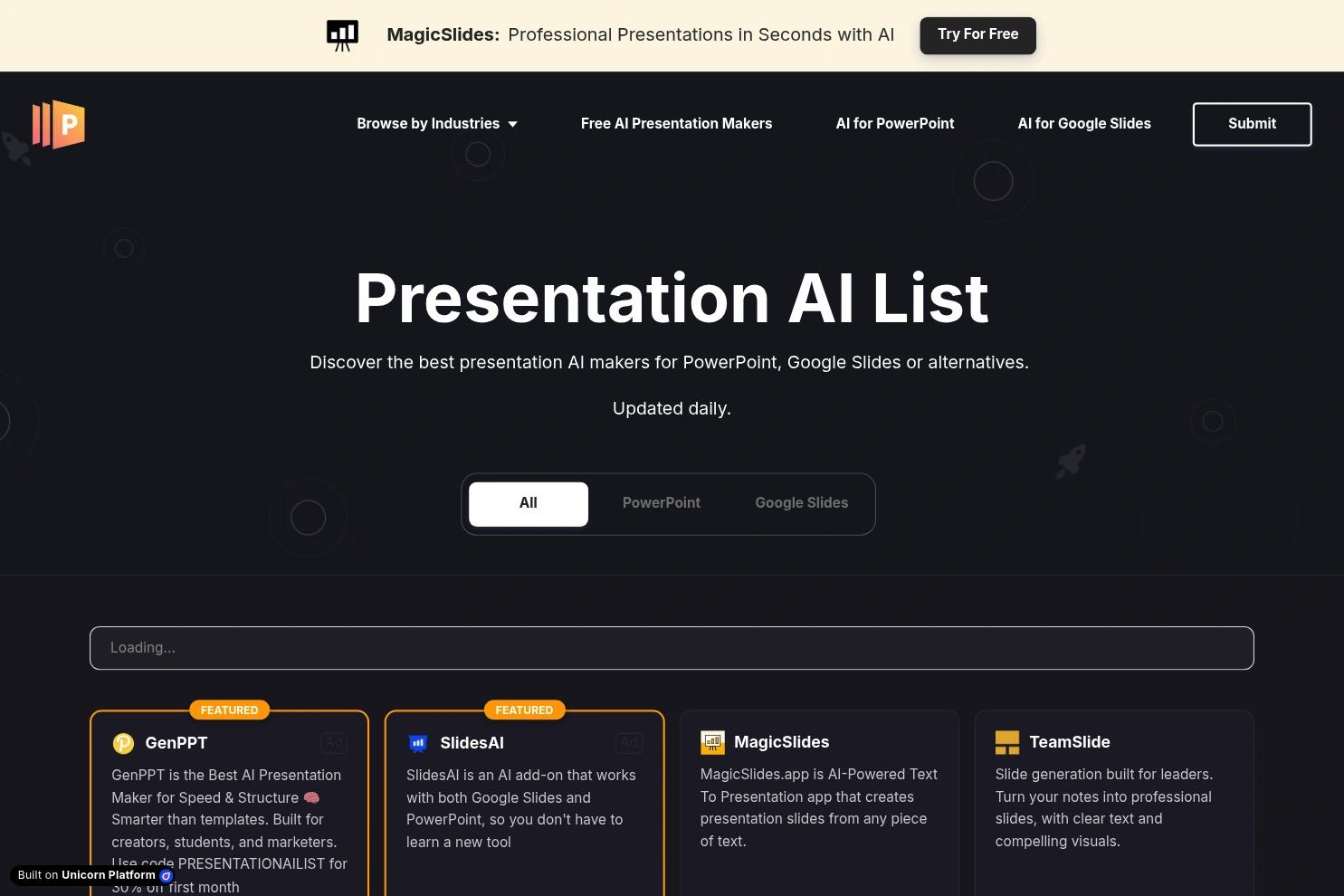
Task: Click the Built on Unicorn Platform link
Action: click(91, 875)
